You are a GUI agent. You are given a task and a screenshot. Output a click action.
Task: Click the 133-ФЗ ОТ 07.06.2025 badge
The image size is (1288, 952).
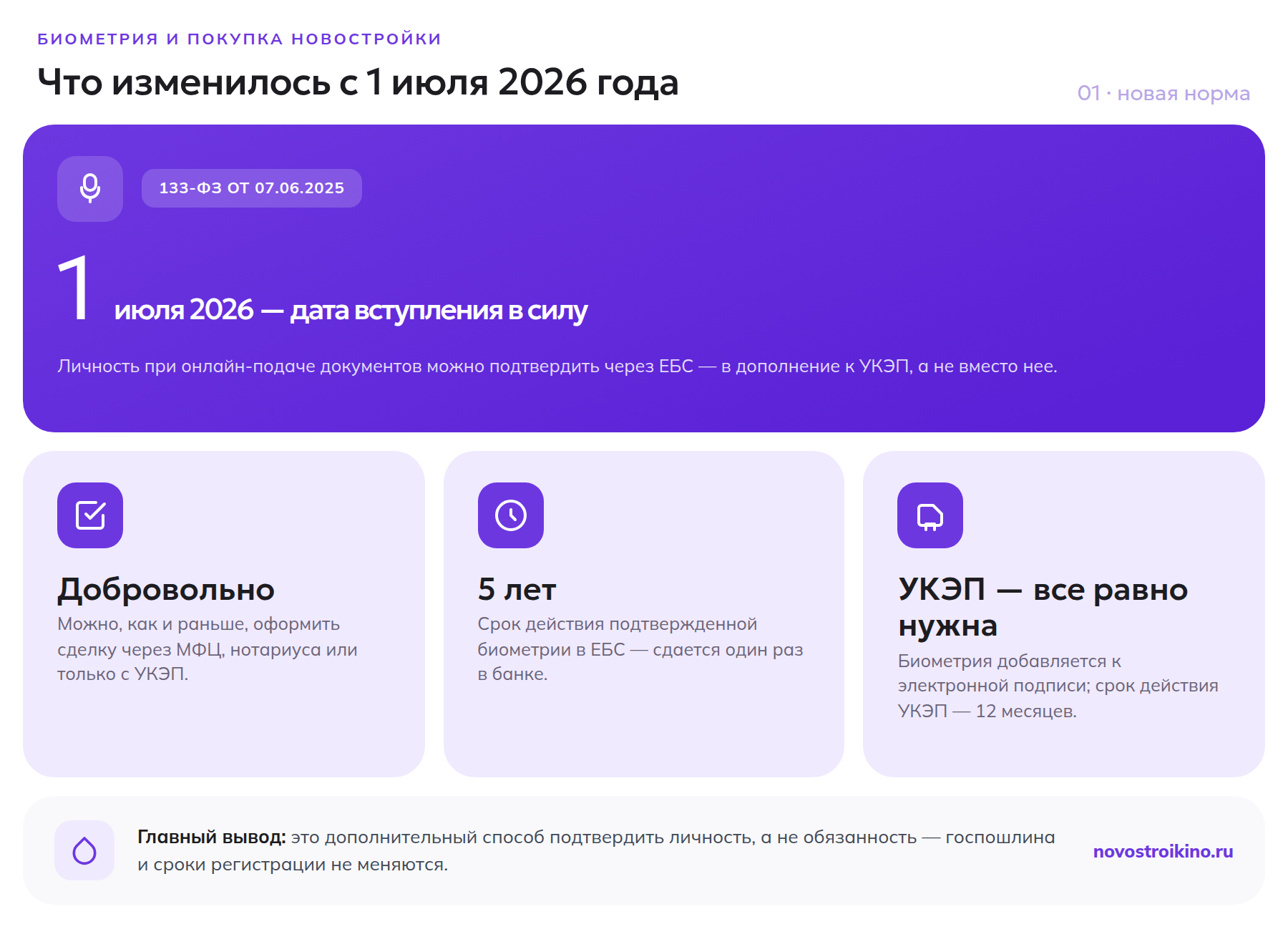(x=252, y=188)
